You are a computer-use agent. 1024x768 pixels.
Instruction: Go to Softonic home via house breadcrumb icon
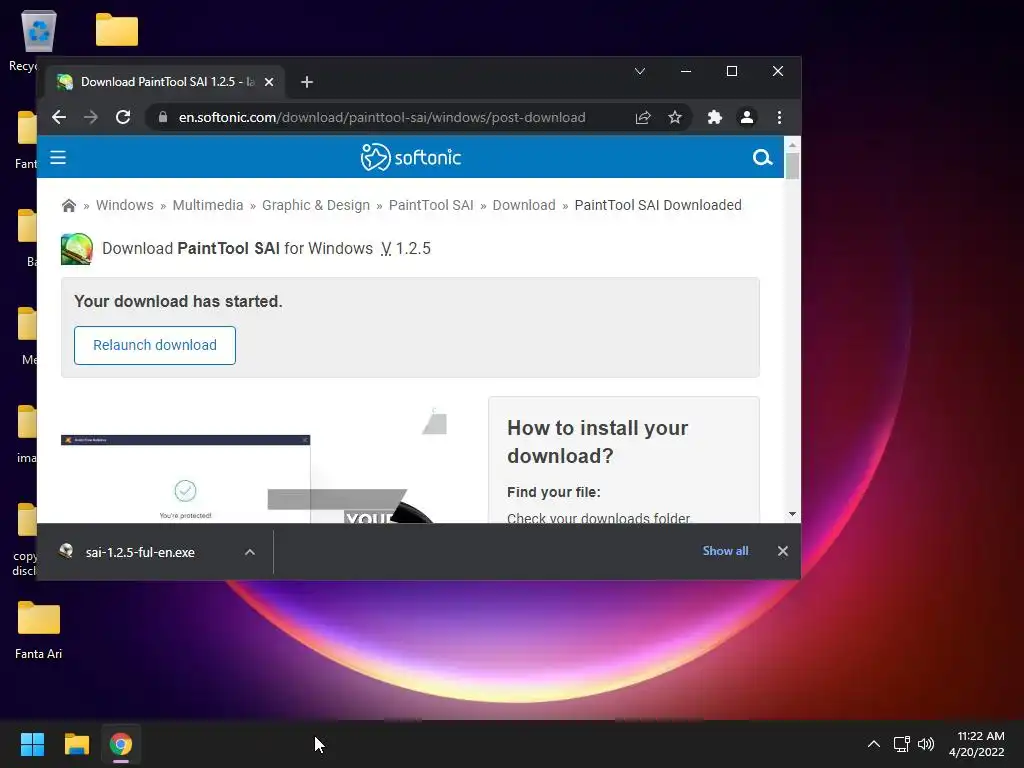[69, 206]
